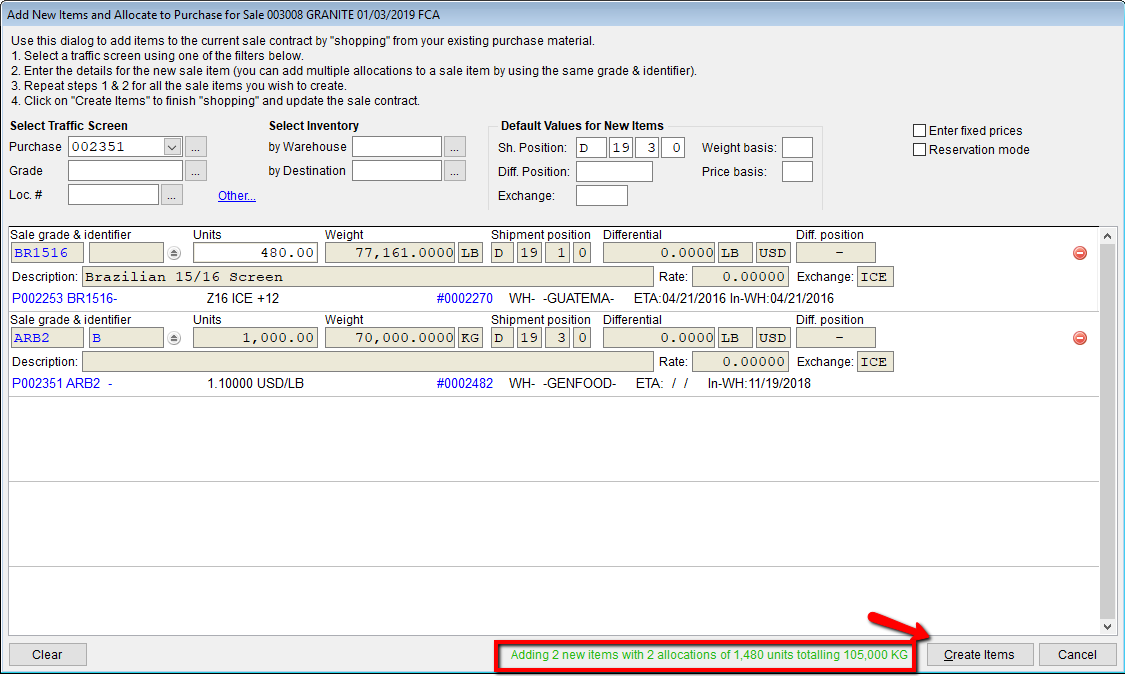This screenshot has height=676, width=1125.
Task: Click the Cancel button
Action: coord(1077,654)
